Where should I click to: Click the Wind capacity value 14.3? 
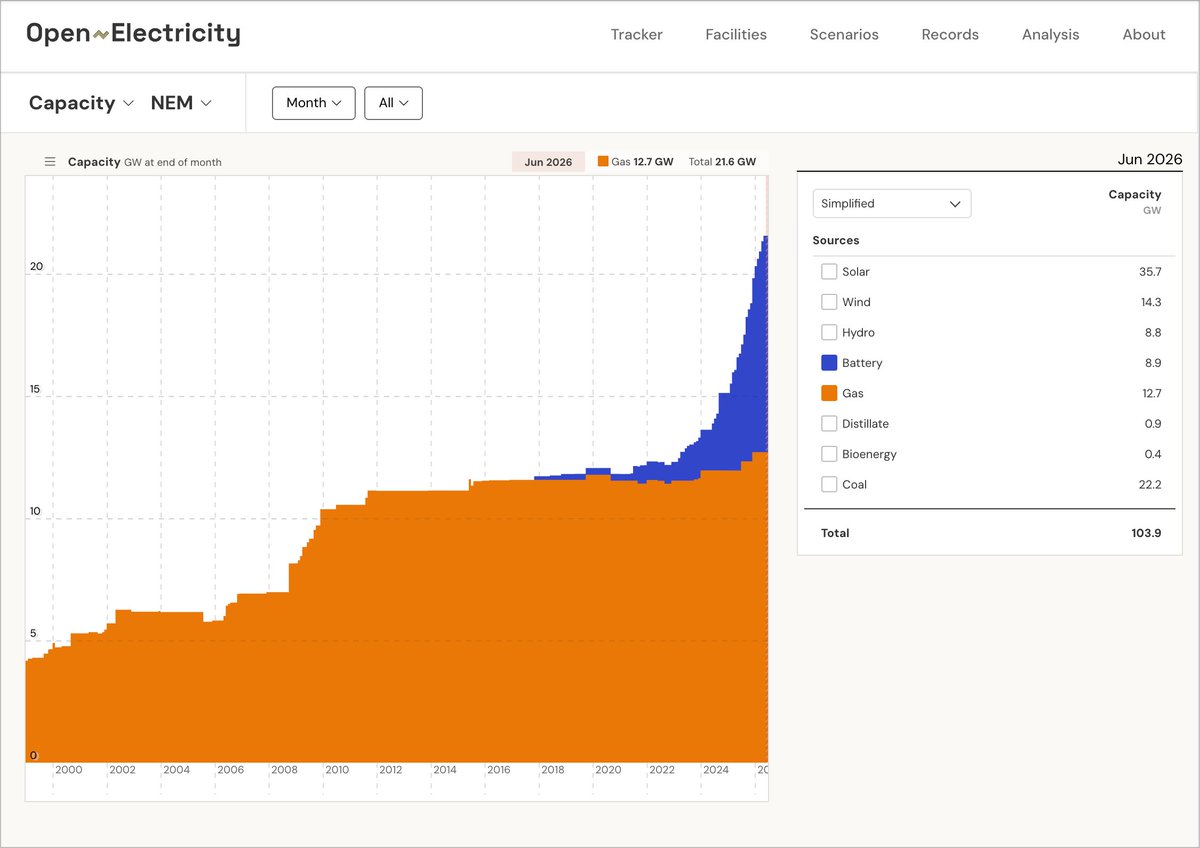pyautogui.click(x=1151, y=302)
